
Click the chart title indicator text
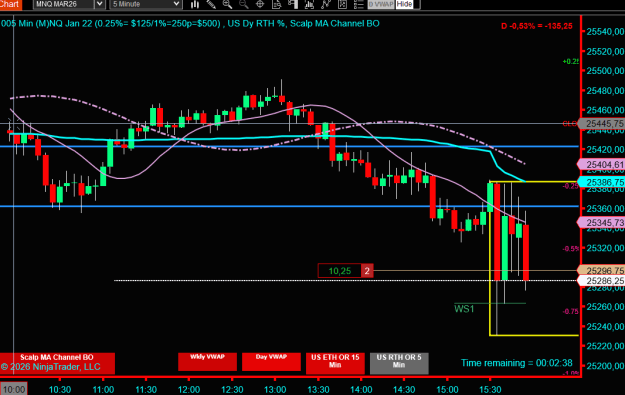tap(190, 24)
